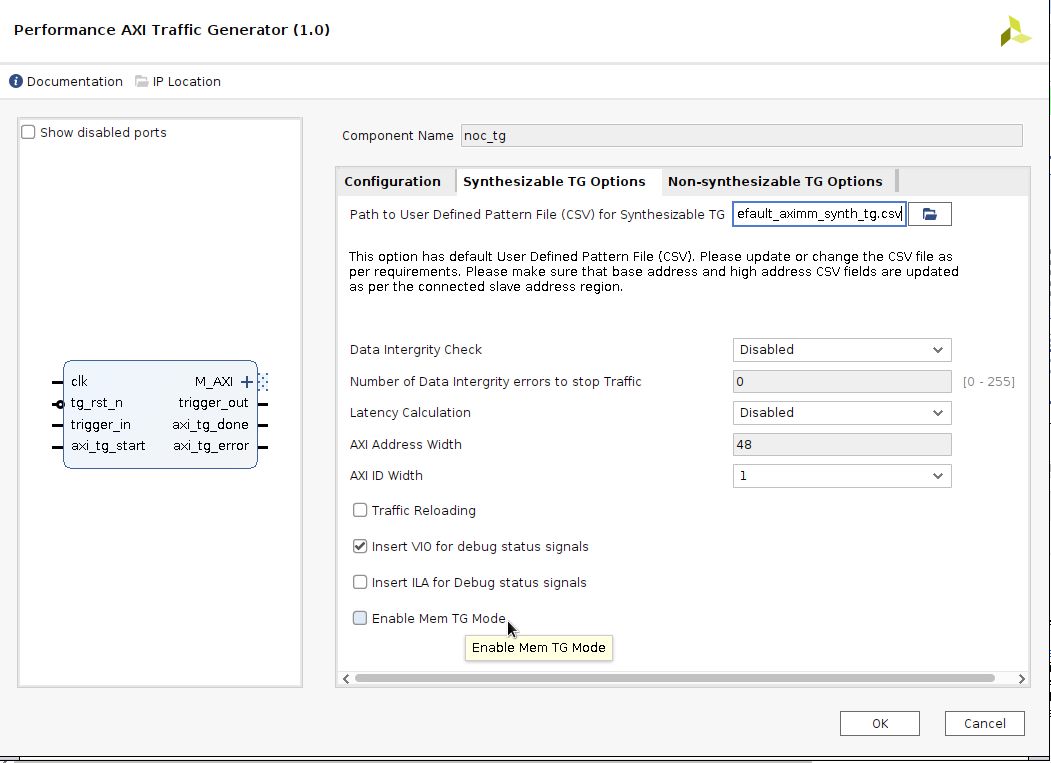This screenshot has height=763, width=1051.
Task: Click the Component Name input field
Action: [x=740, y=135]
